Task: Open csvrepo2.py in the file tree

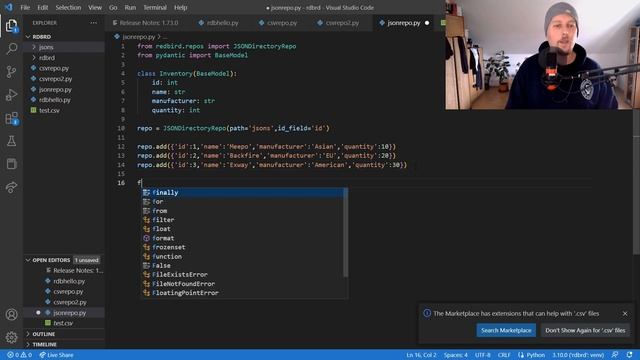Action: 56,79
